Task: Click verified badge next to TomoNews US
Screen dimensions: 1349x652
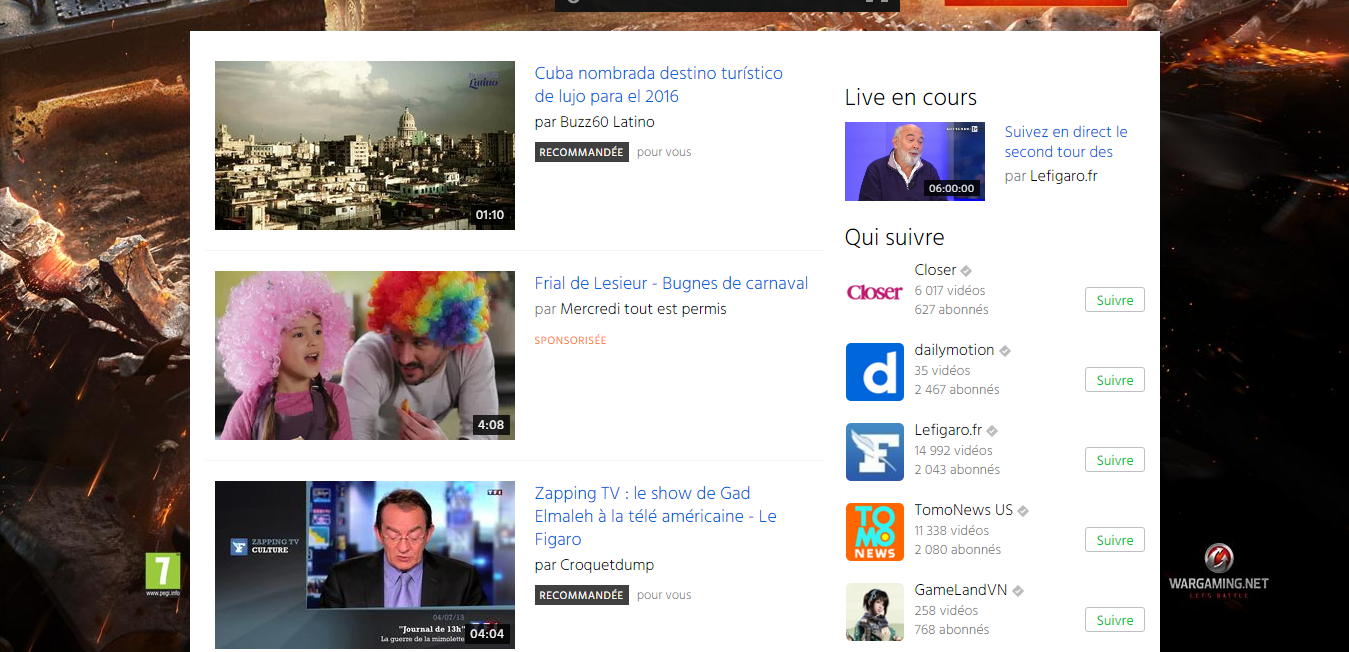Action: 1023,511
